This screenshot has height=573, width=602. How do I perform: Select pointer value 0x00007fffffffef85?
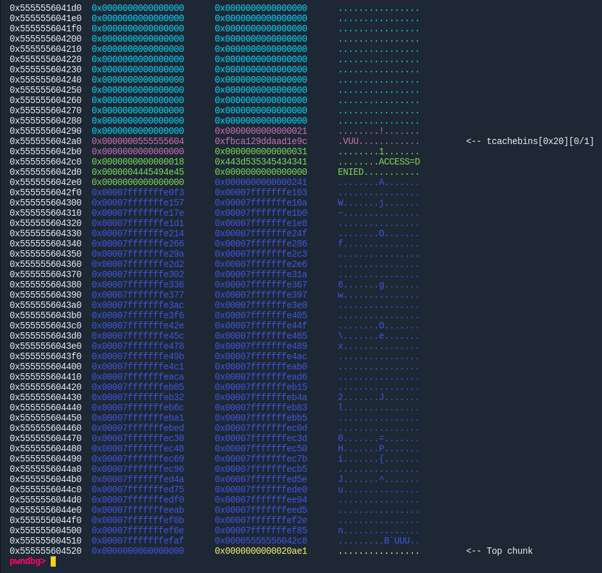click(x=261, y=530)
